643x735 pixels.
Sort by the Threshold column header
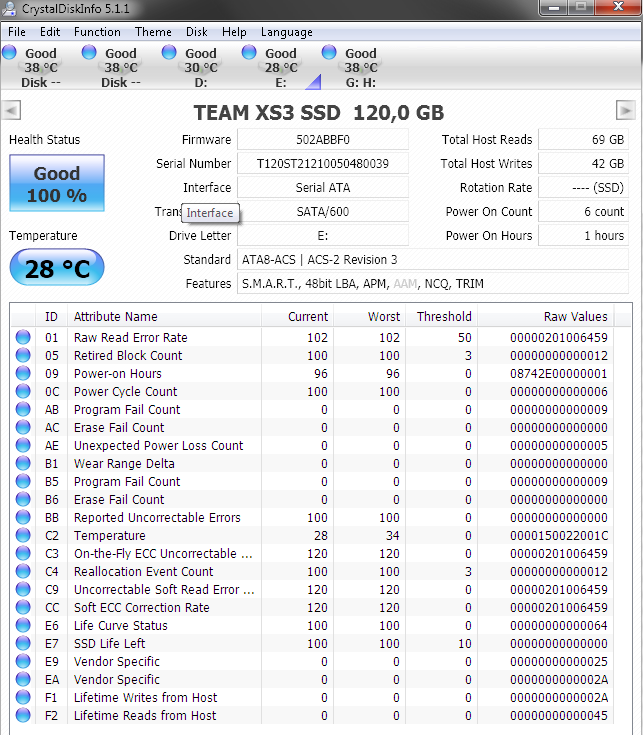coord(441,316)
